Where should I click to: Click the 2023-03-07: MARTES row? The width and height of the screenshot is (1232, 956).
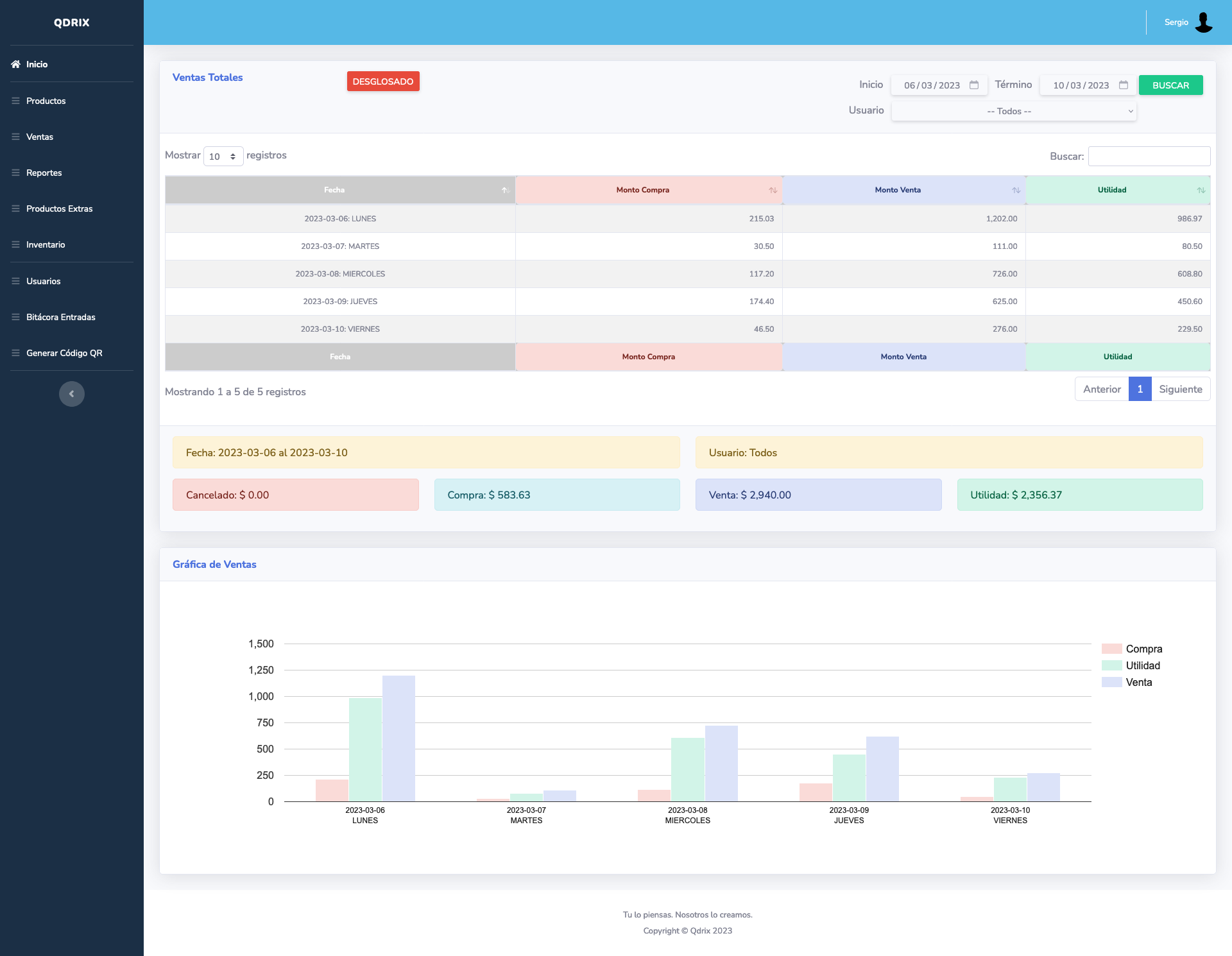pyautogui.click(x=688, y=246)
